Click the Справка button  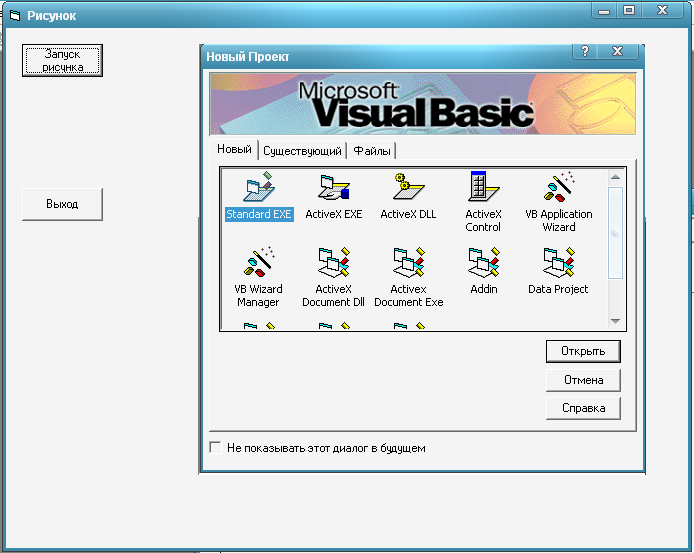583,408
